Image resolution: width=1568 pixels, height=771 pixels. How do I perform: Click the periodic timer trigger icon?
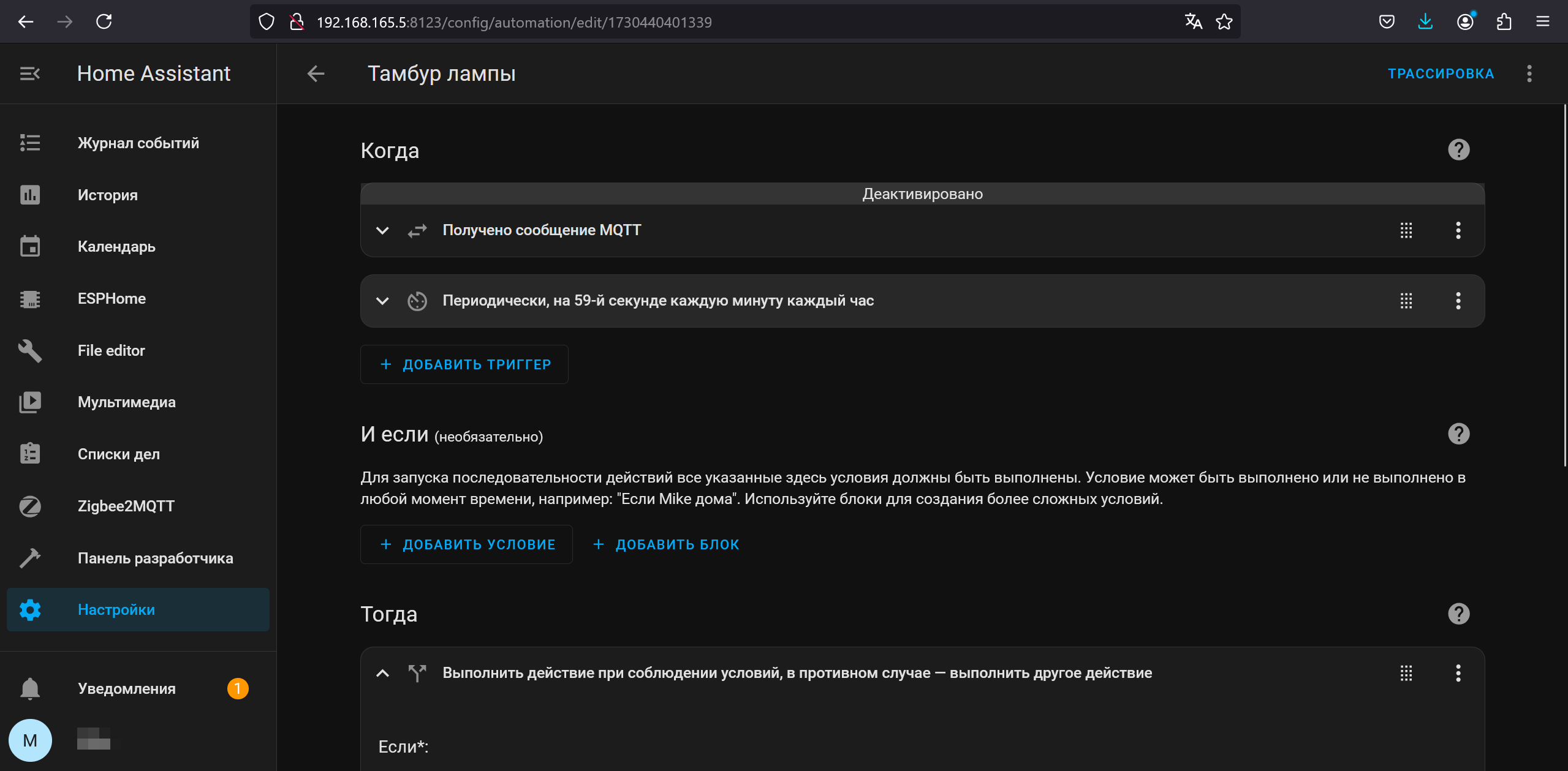417,300
